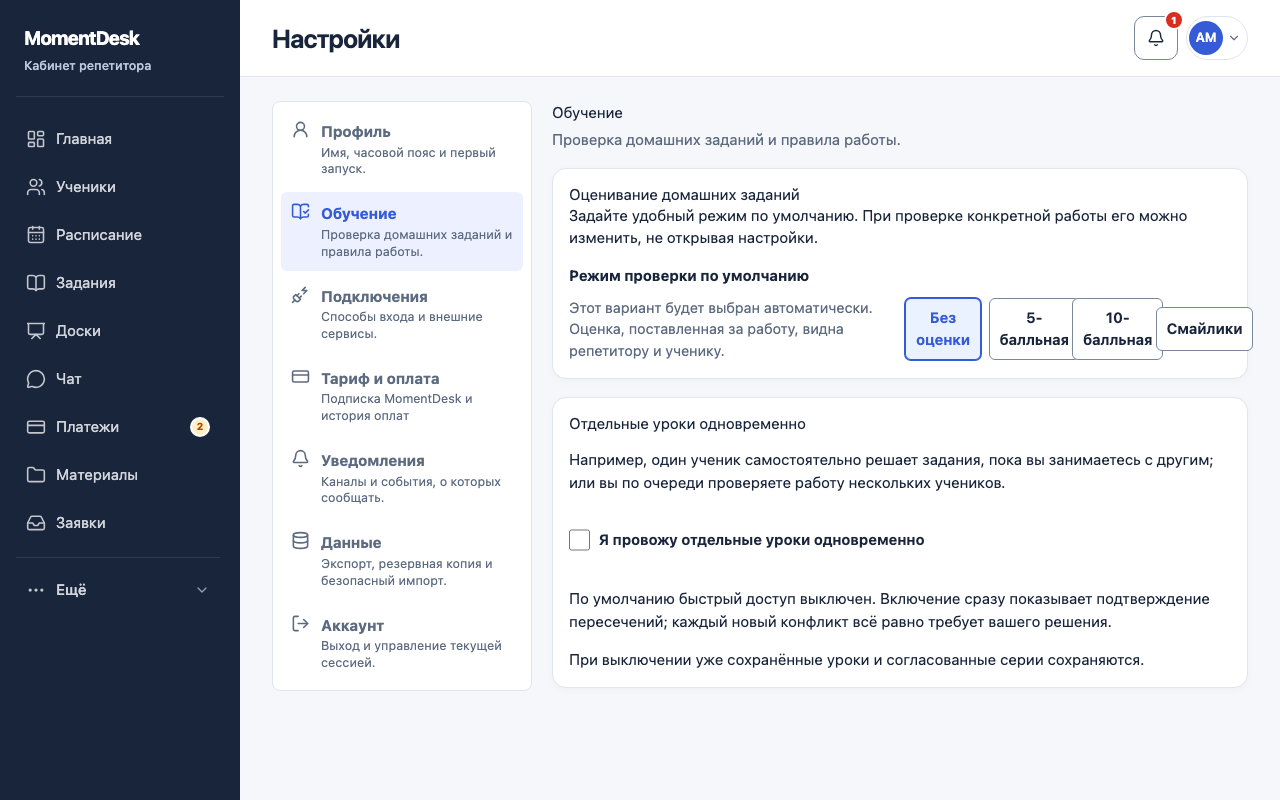
Task: Open Ученики in the sidebar
Action: pyautogui.click(x=120, y=187)
